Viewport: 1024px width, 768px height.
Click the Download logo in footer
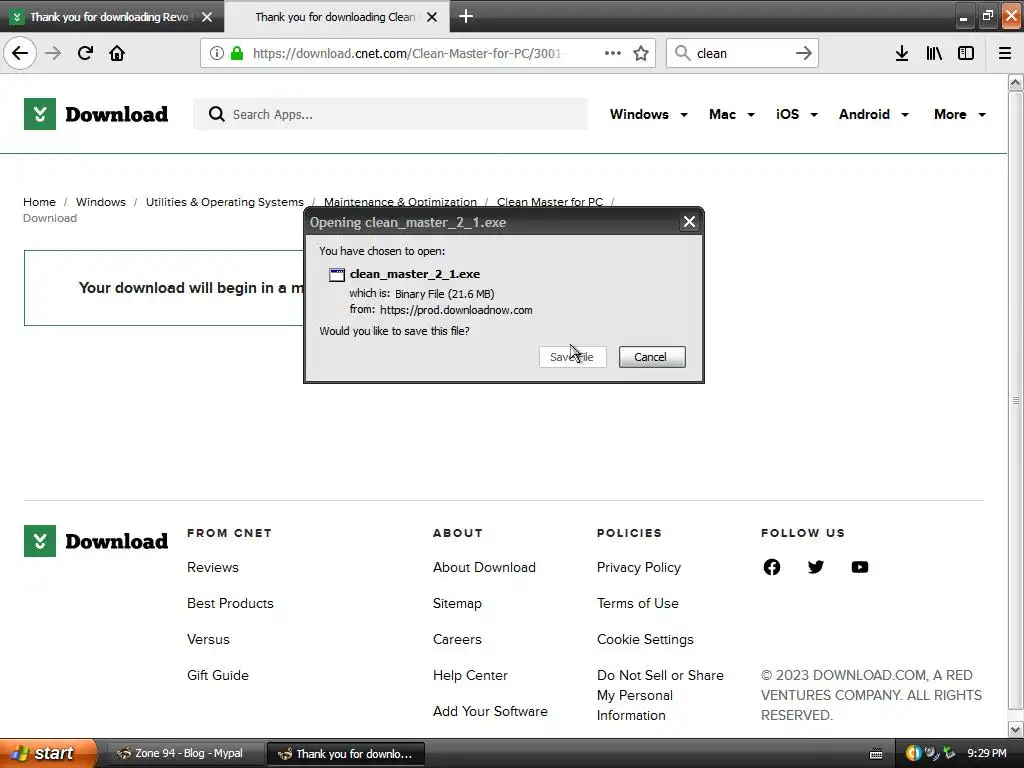tap(96, 541)
